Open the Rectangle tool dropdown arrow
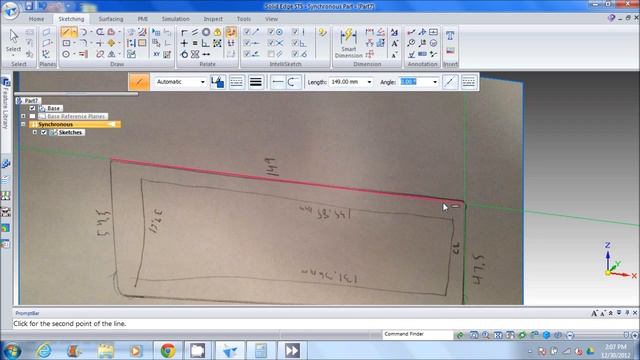Viewport: 640px width, 360px height. coord(75,43)
